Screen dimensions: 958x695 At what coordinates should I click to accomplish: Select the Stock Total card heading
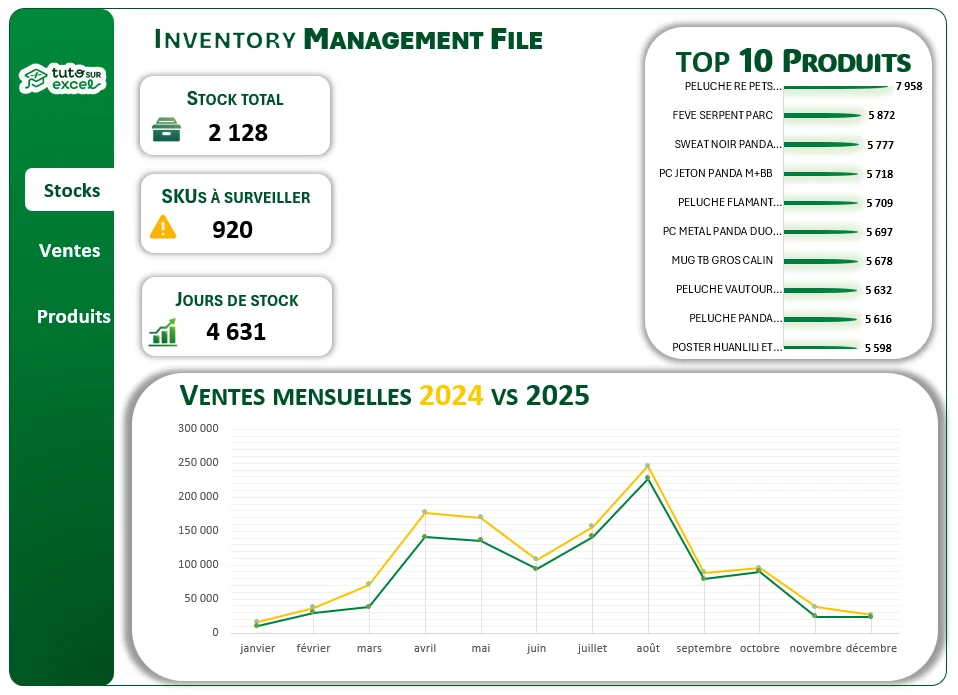(x=235, y=99)
